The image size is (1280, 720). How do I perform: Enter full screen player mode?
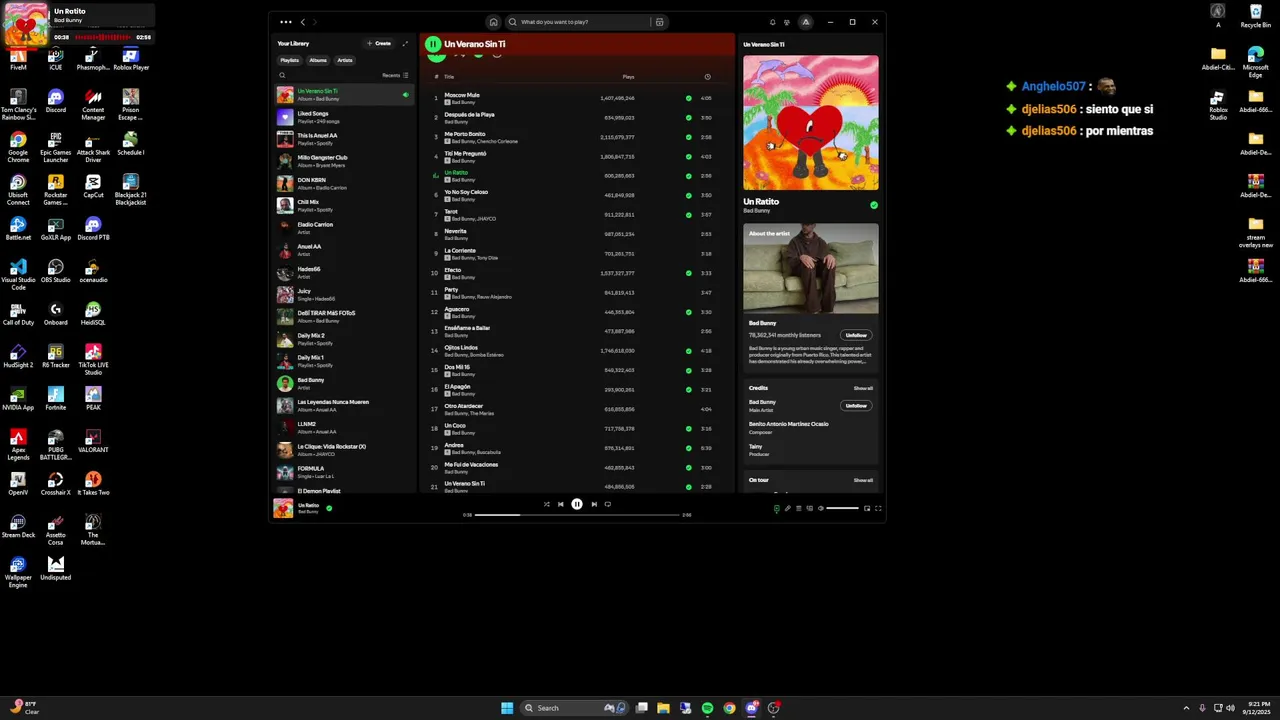point(878,508)
